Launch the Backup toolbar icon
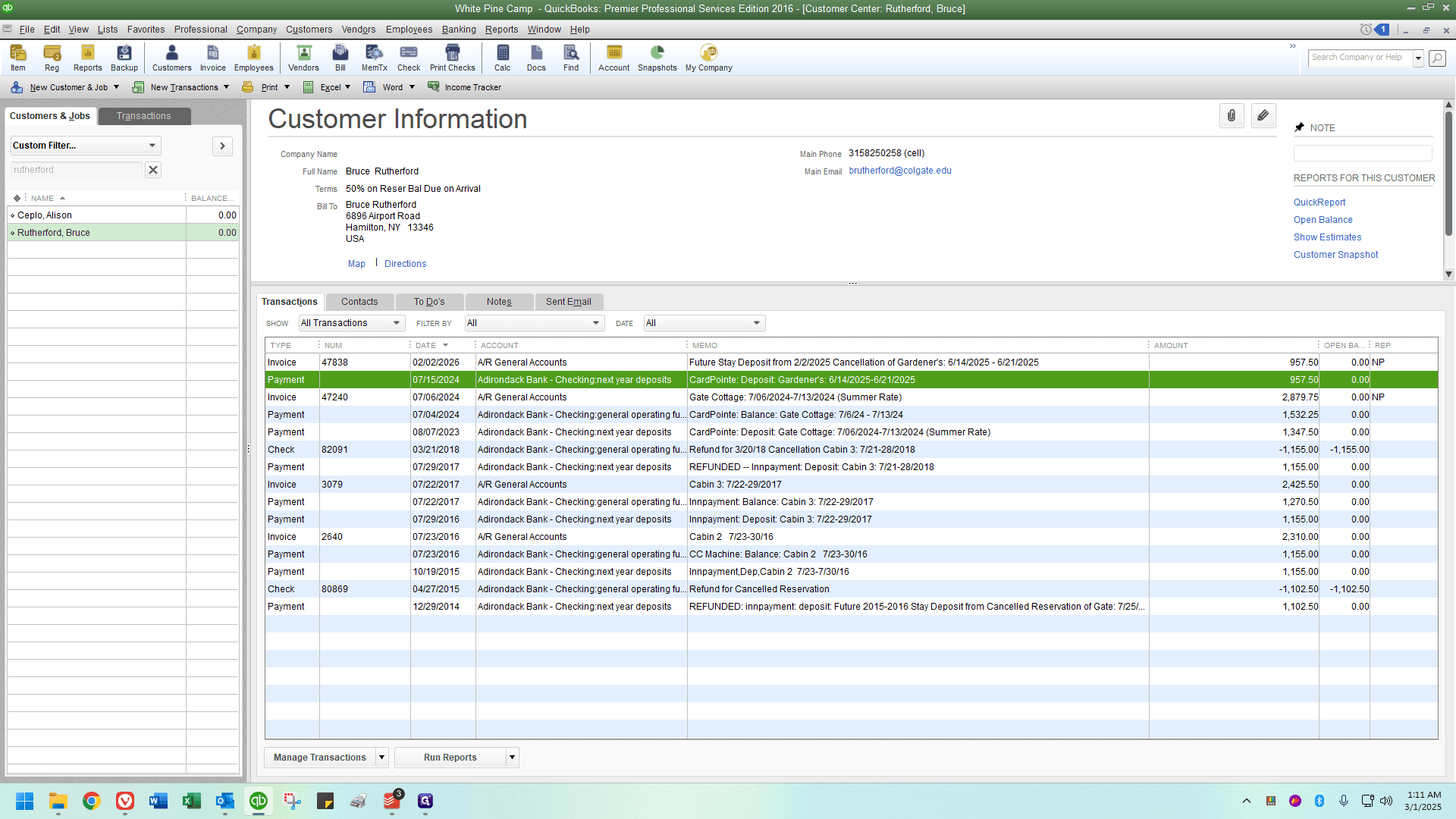 click(124, 58)
